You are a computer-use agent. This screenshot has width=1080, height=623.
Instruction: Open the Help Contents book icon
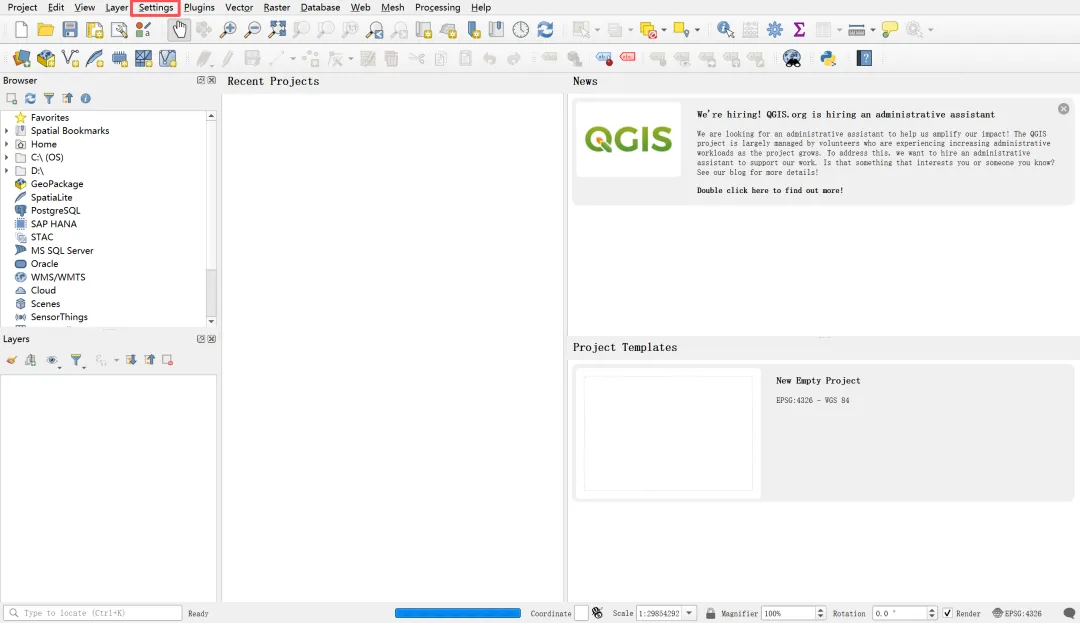coord(864,59)
